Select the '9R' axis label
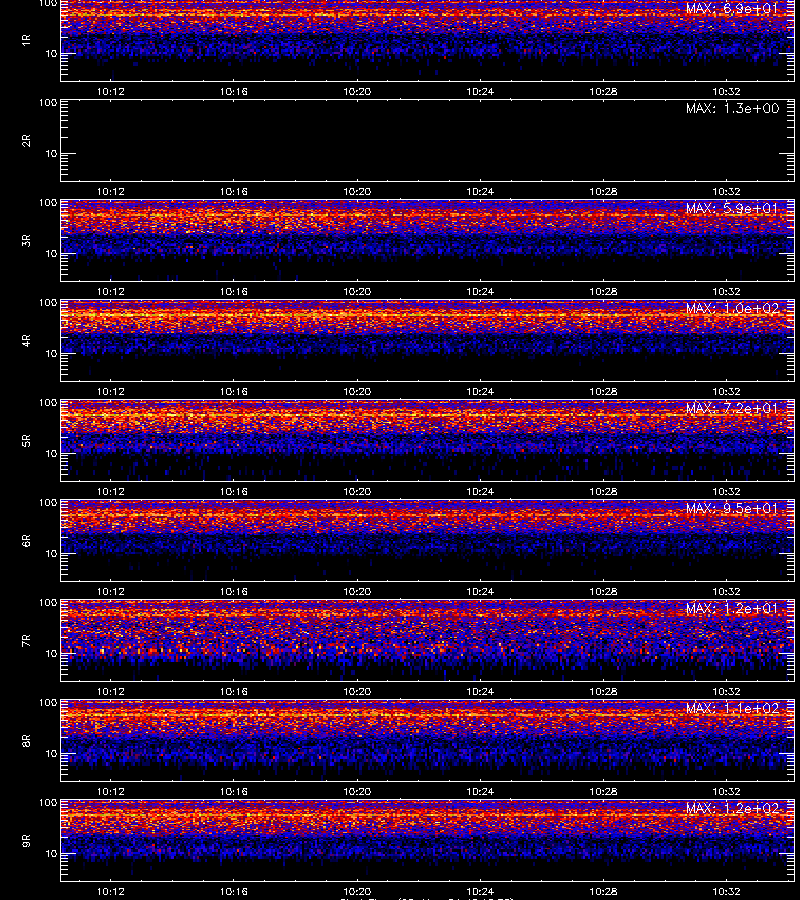This screenshot has height=900, width=800. tap(26, 840)
